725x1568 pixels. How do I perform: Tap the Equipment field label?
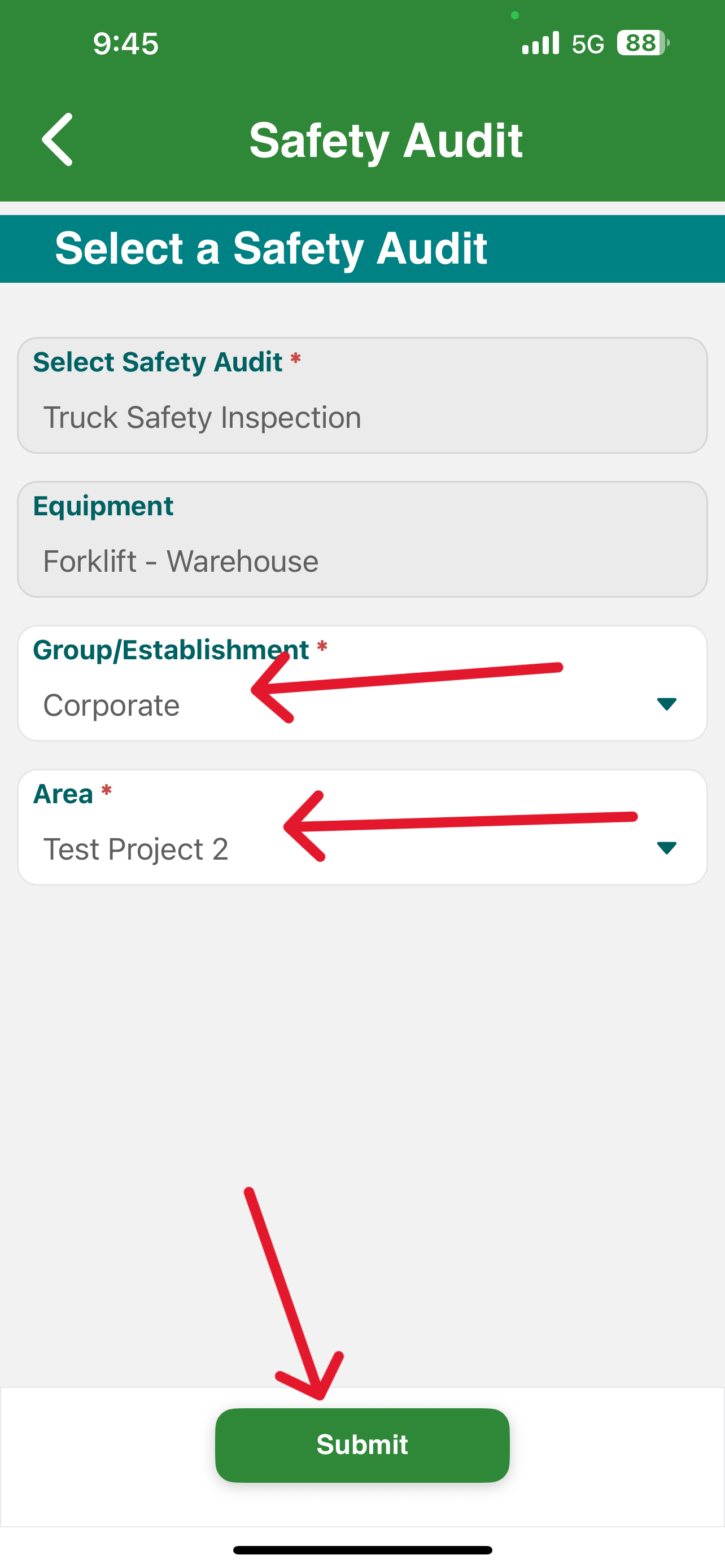tap(103, 506)
